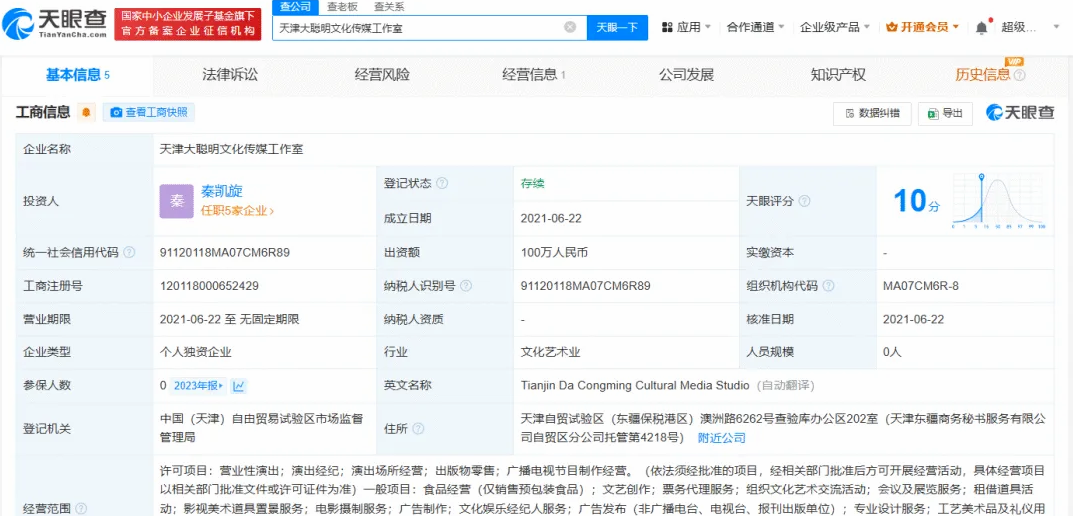
Task: Open the 参保人数 trend chart icon
Action: [x=239, y=386]
